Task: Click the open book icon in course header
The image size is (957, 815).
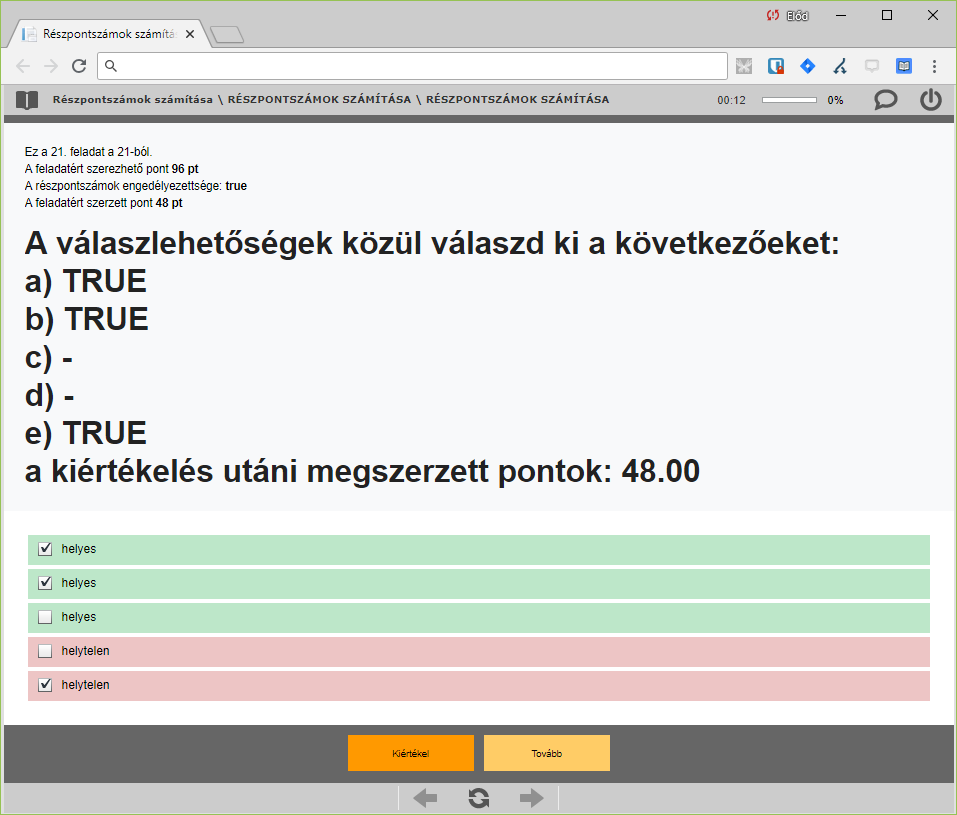Action: pos(27,100)
